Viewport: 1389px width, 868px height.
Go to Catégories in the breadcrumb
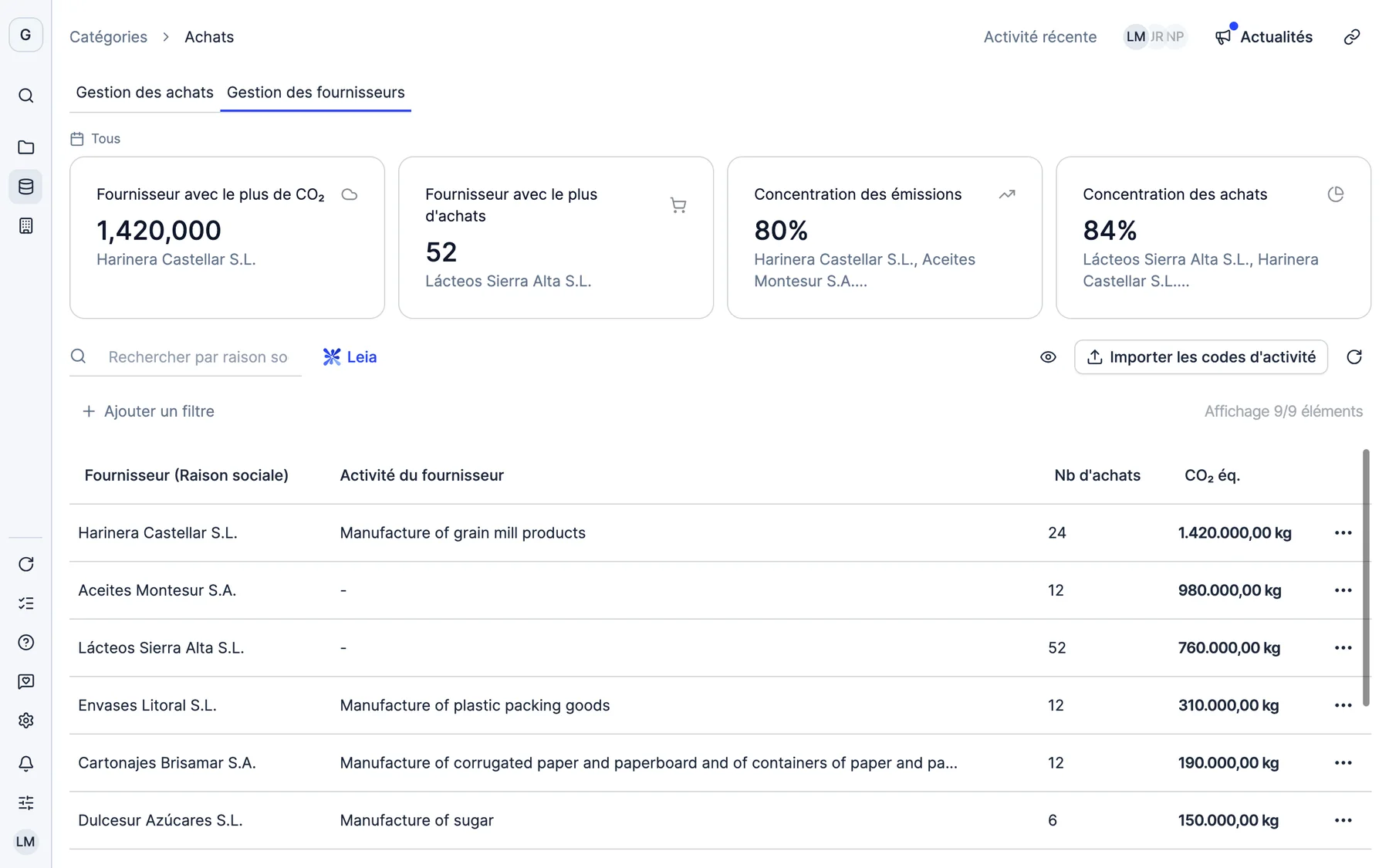[108, 37]
